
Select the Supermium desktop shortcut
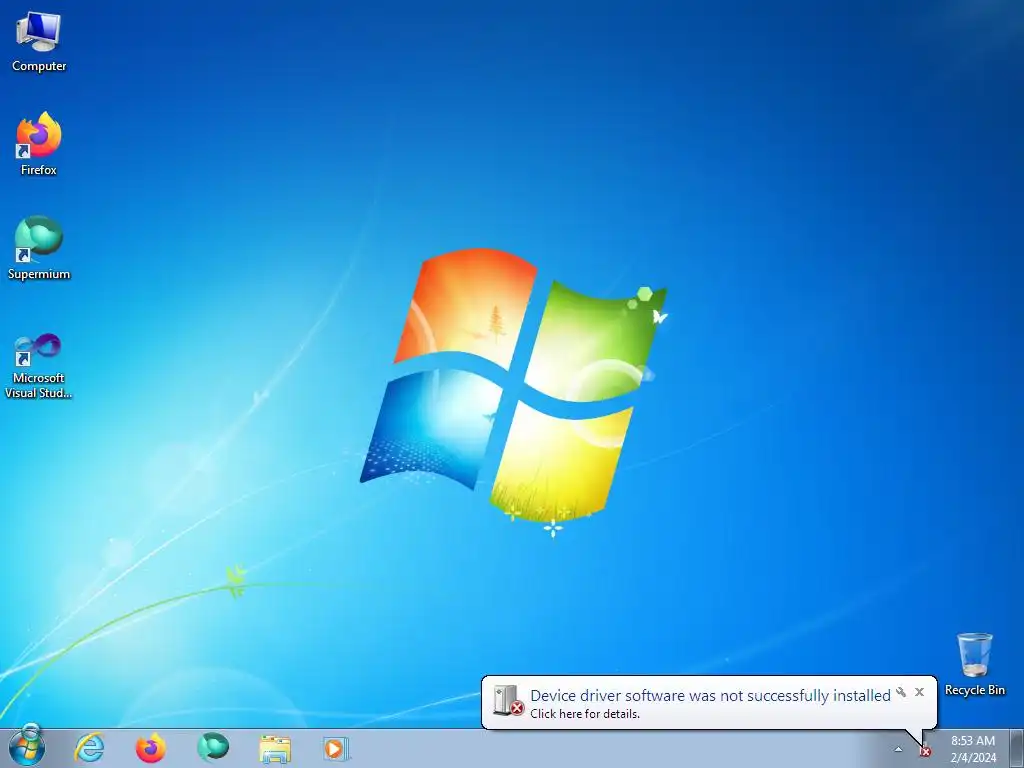[39, 248]
